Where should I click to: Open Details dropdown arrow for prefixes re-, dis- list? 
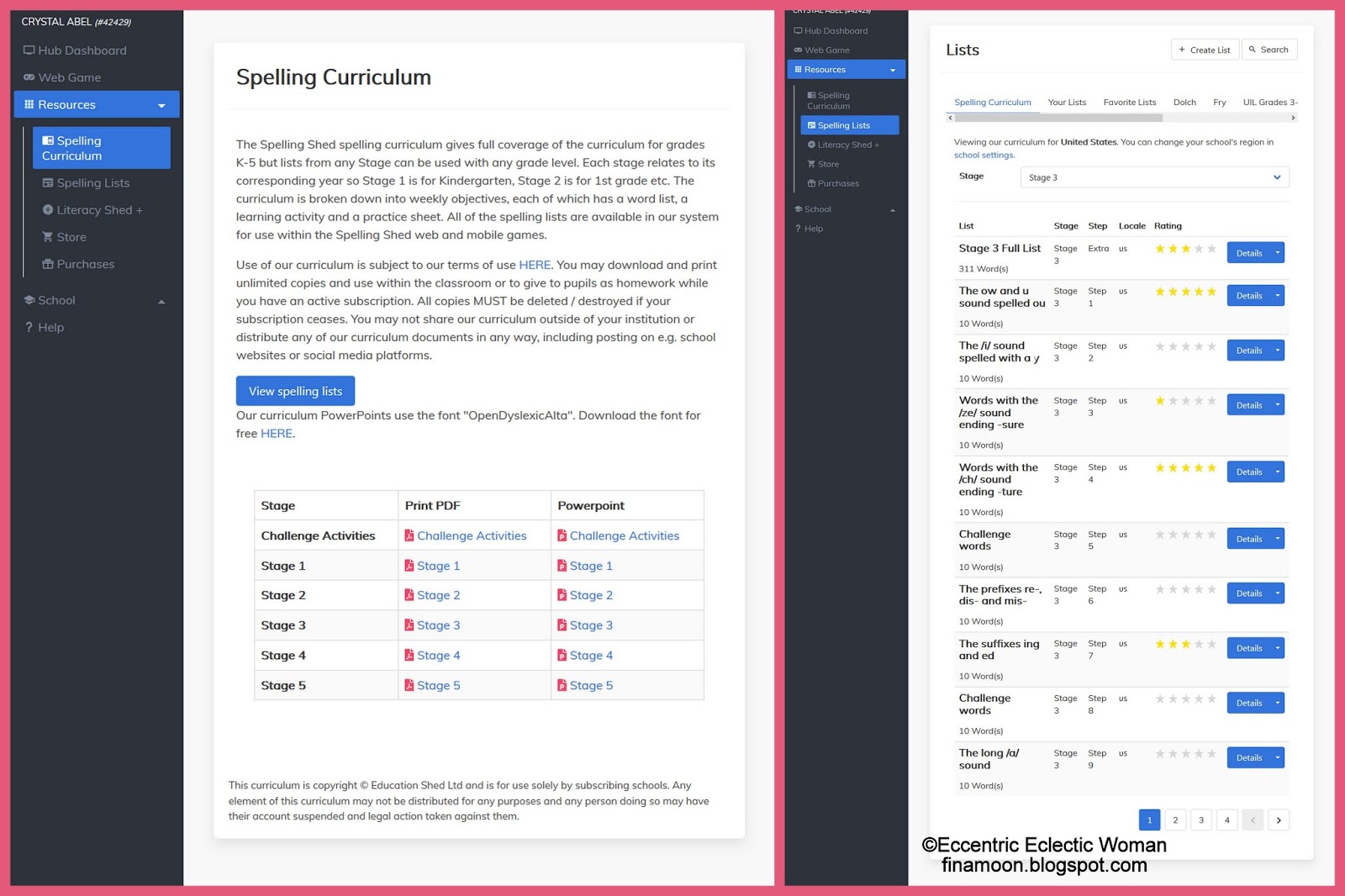click(x=1278, y=593)
